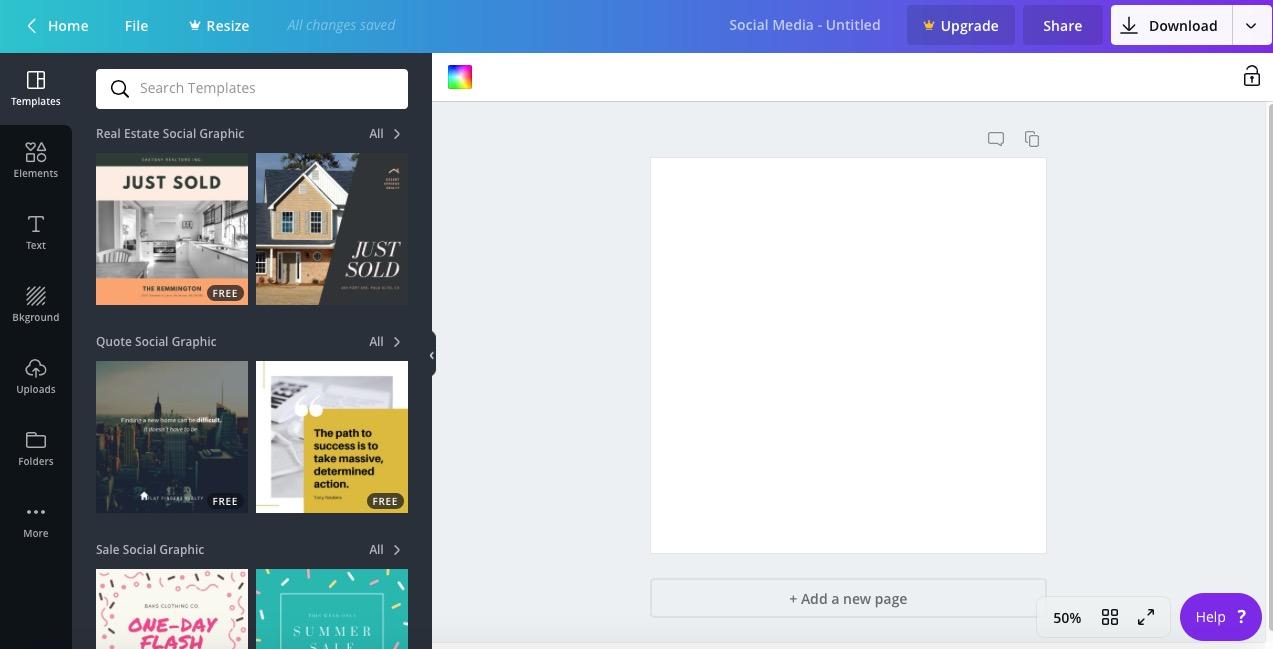
Task: Duplicate the page with copy icon
Action: point(1032,139)
